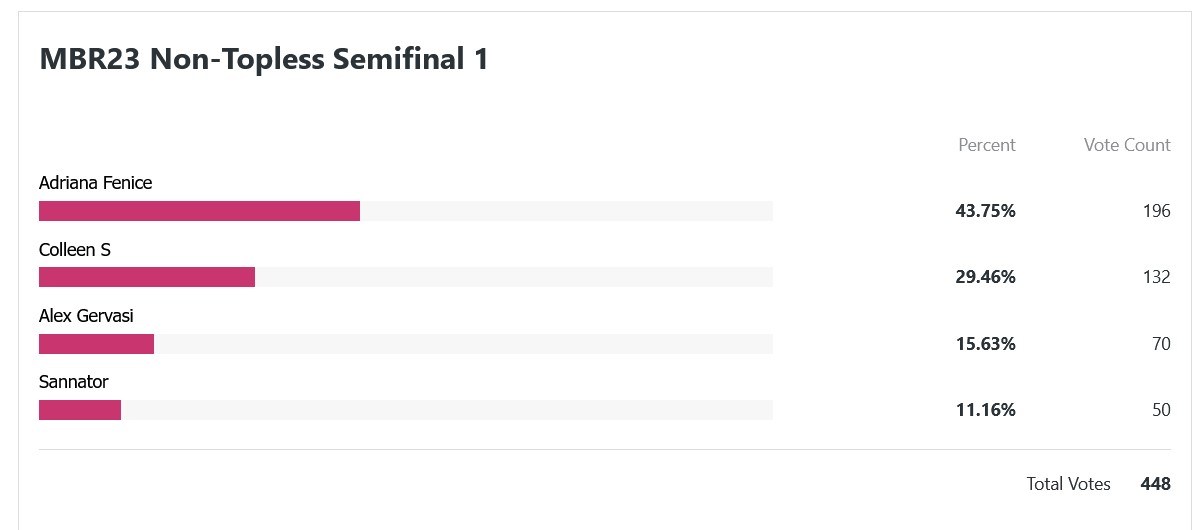Viewport: 1193px width, 530px height.
Task: Click the 43.75% percentage value
Action: [x=985, y=211]
